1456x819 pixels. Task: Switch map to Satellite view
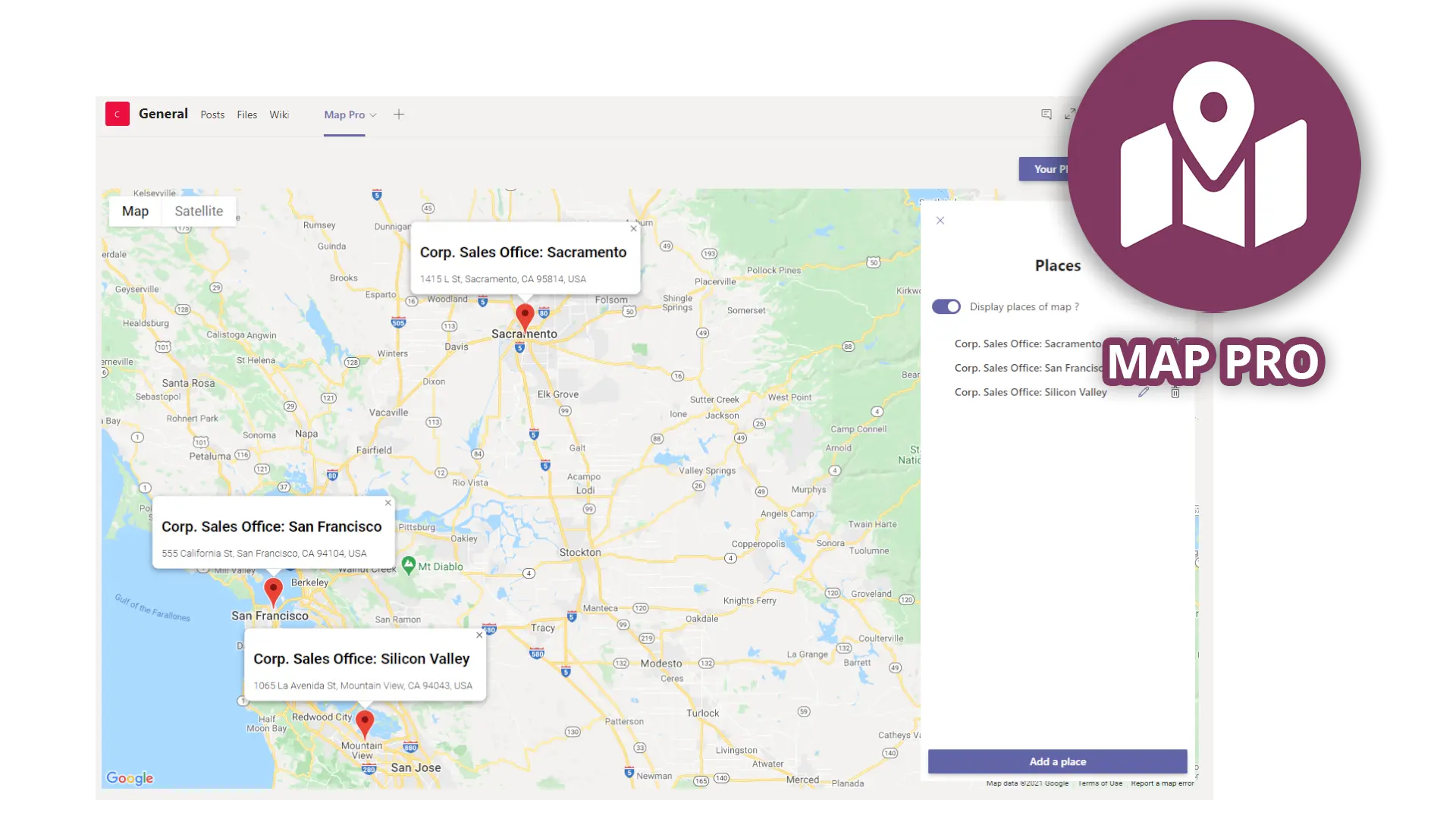199,211
